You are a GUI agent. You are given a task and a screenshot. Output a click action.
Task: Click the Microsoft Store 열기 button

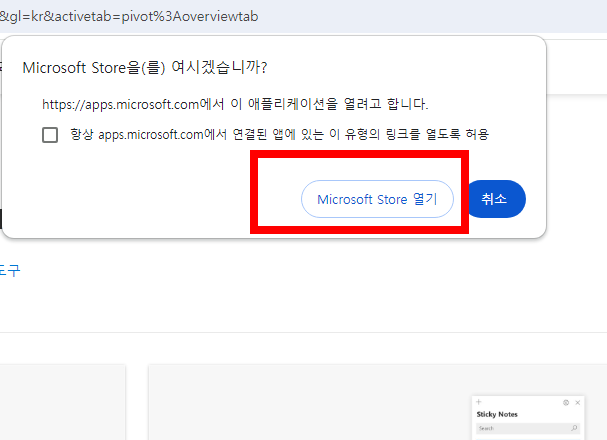(x=377, y=199)
